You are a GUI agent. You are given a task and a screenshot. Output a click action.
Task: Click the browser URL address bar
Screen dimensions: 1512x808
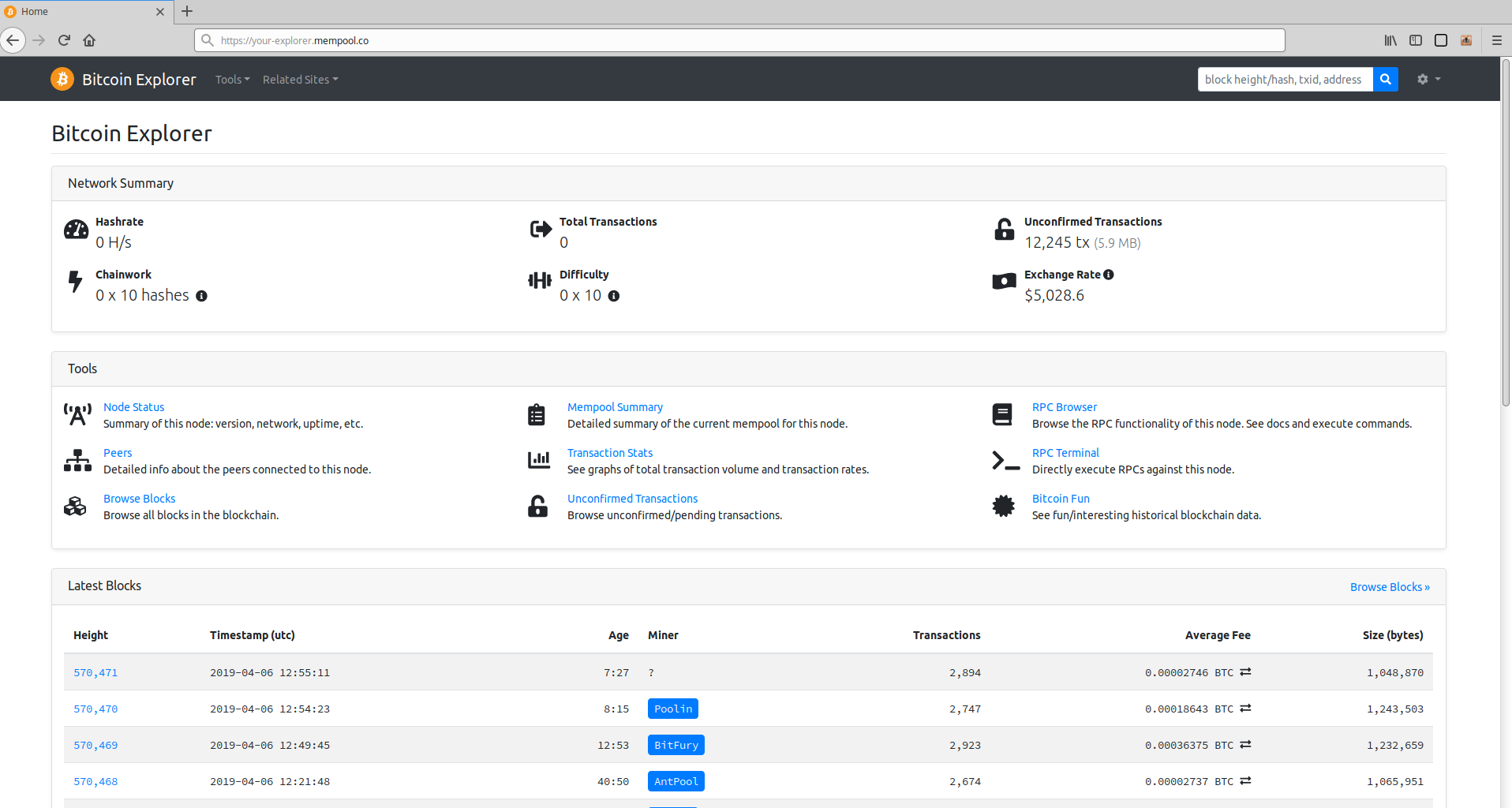pos(739,40)
